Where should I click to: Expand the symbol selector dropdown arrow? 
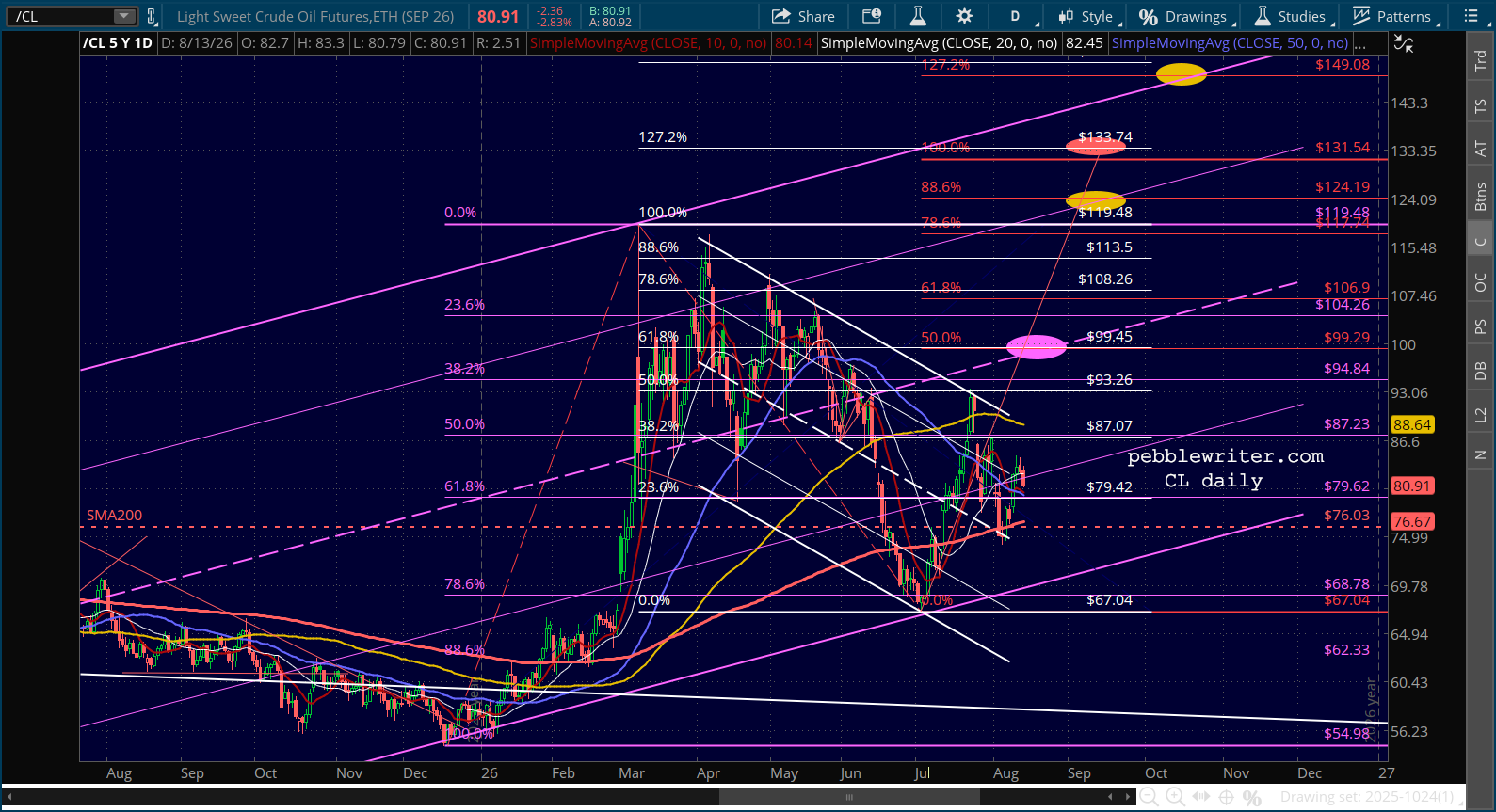[x=124, y=16]
